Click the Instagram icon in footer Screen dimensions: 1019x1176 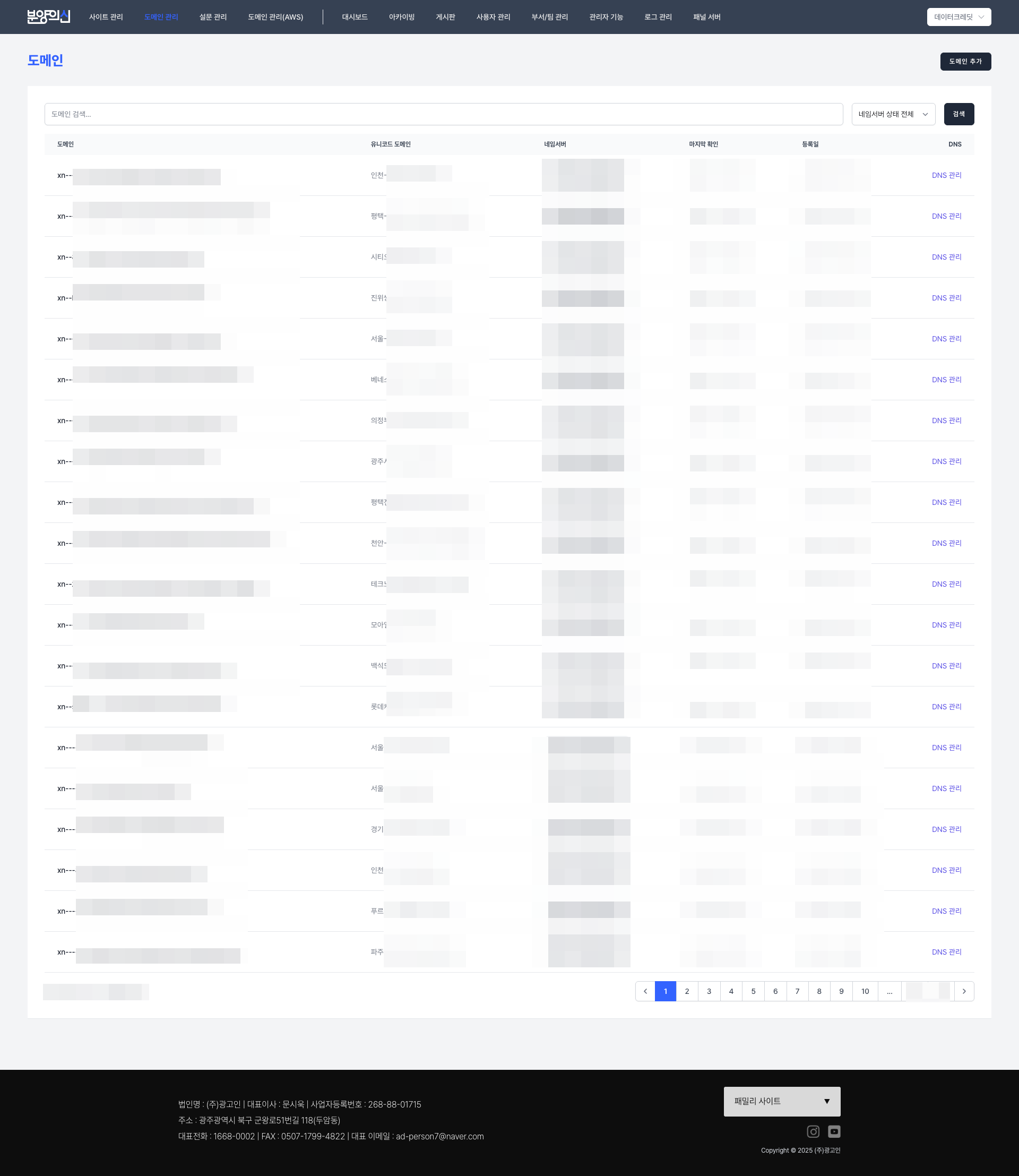(813, 1131)
